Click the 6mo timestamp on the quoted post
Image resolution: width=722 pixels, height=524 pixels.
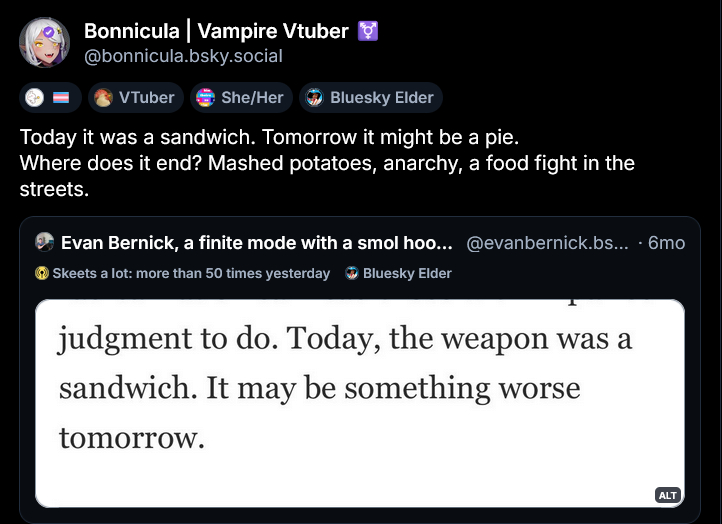click(x=667, y=242)
